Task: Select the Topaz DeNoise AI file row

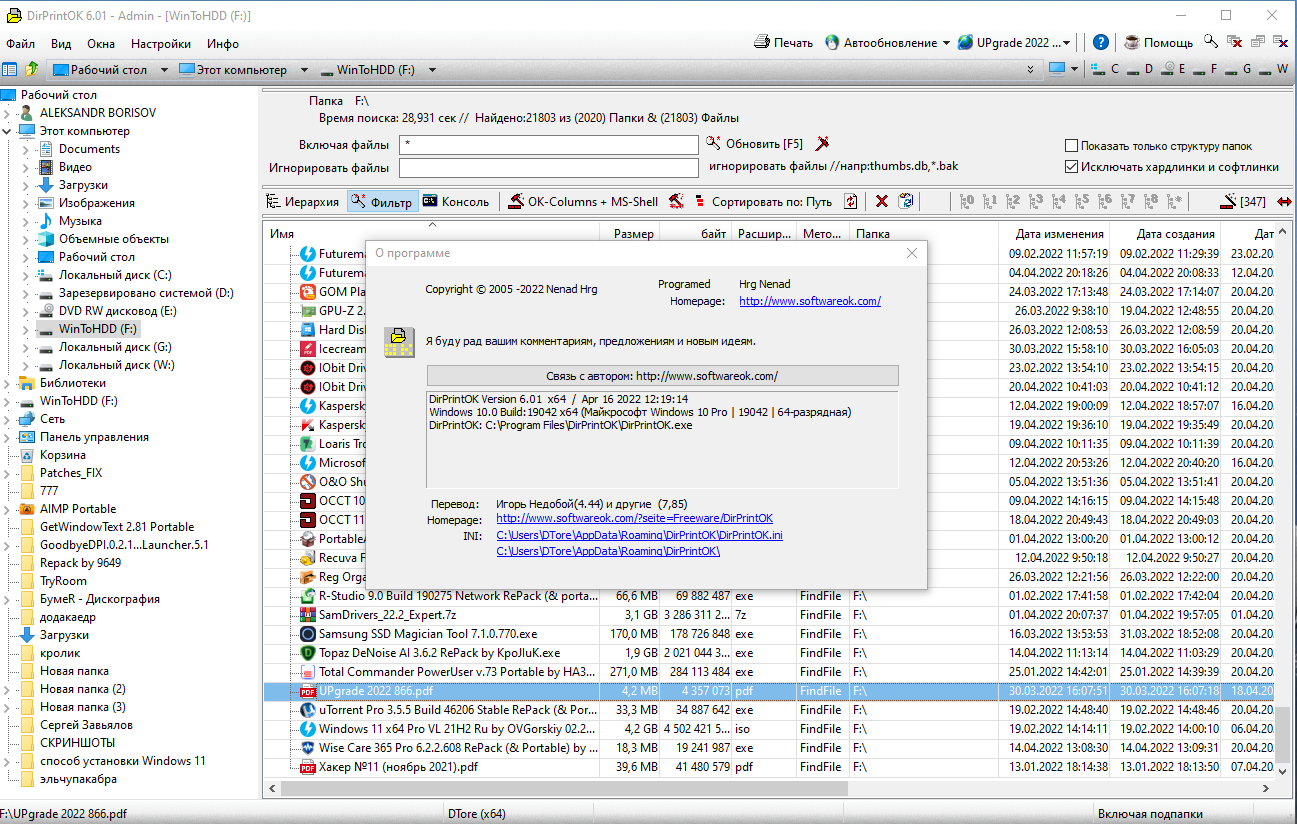Action: [x=770, y=653]
